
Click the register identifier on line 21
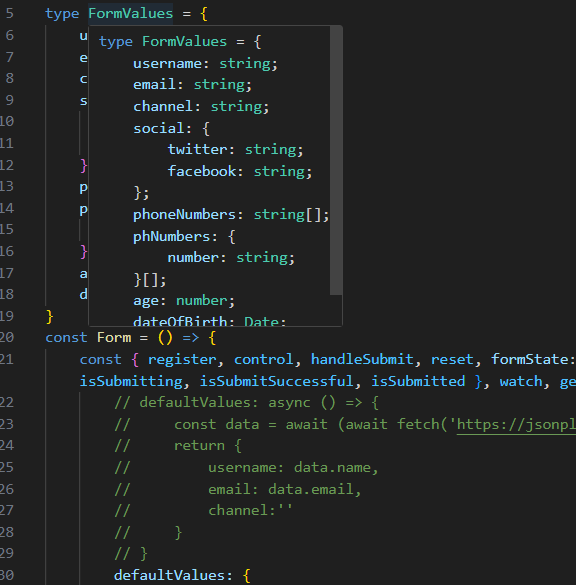click(182, 360)
